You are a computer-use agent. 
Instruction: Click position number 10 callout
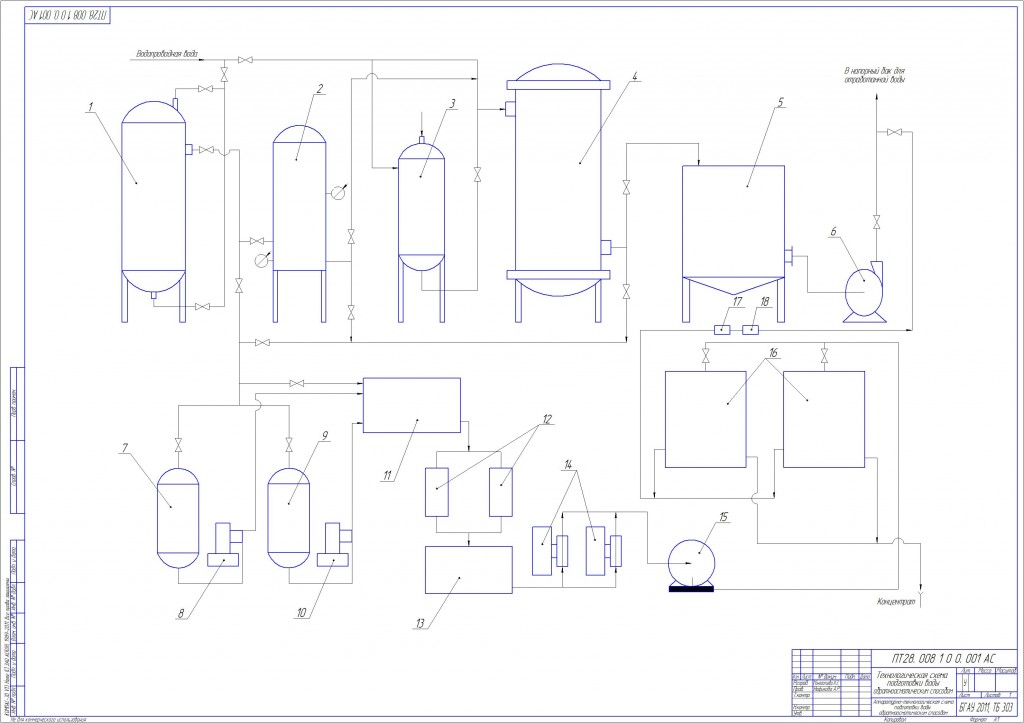[x=301, y=613]
